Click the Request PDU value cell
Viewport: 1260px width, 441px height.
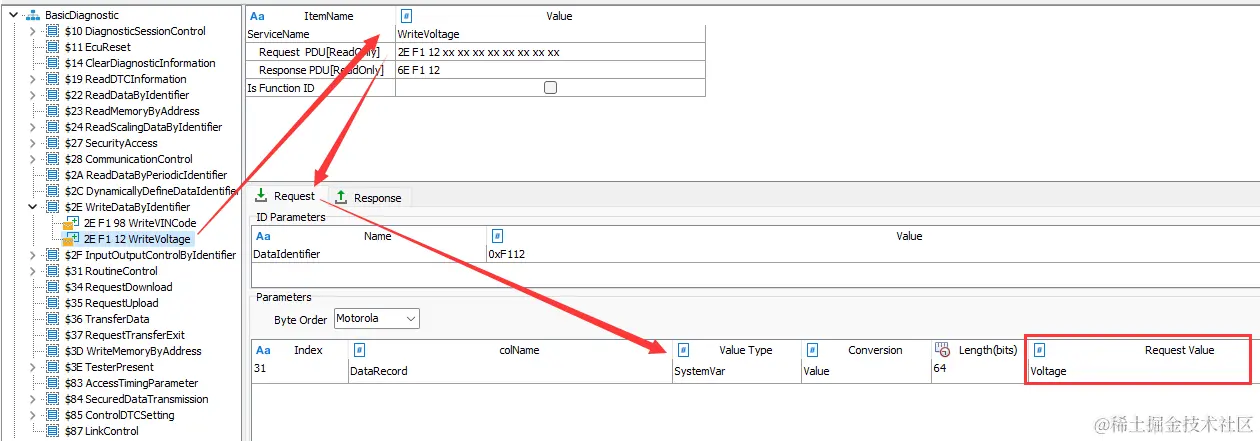click(550, 52)
